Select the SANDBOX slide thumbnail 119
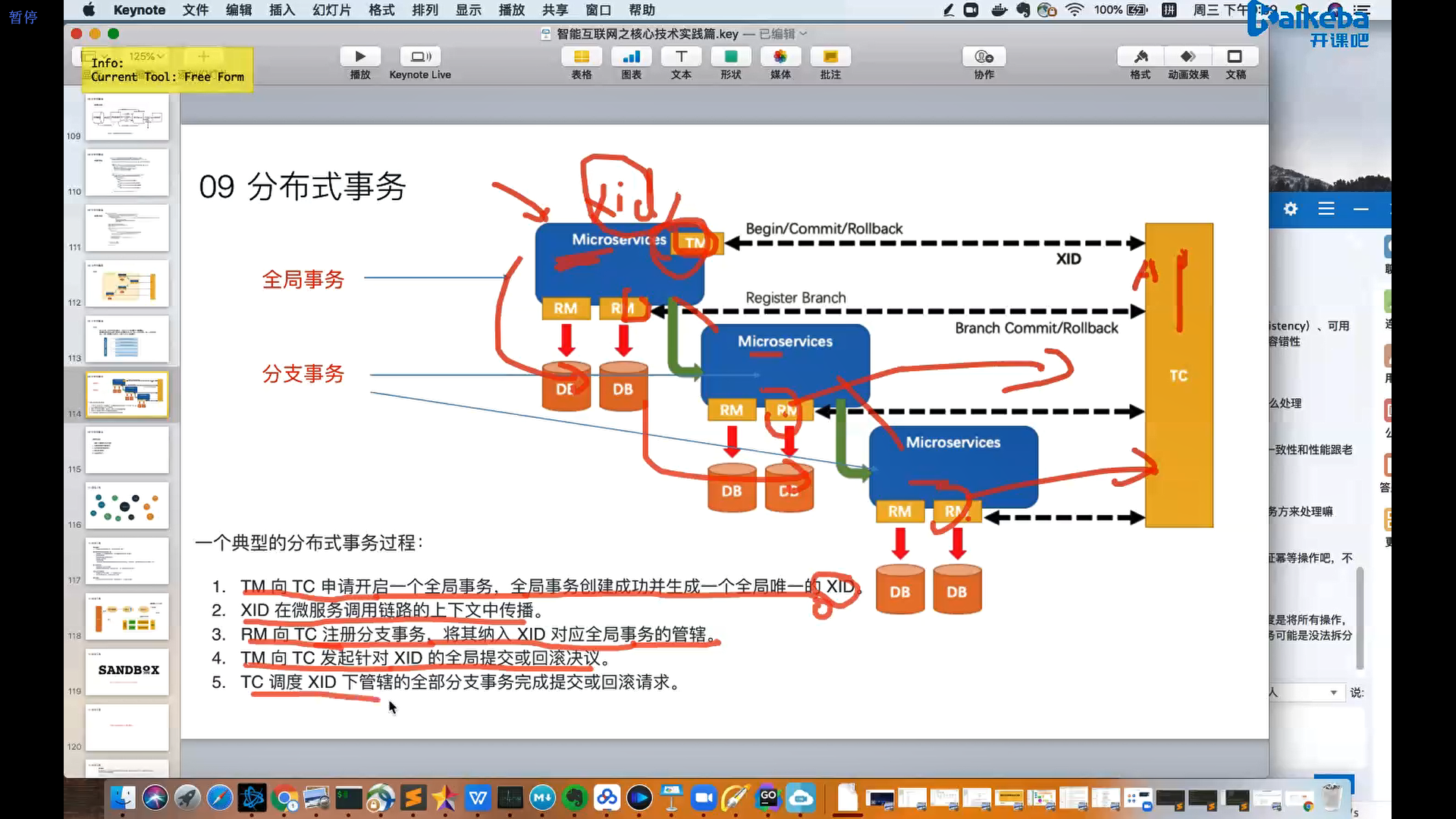1456x819 pixels. coord(127,671)
